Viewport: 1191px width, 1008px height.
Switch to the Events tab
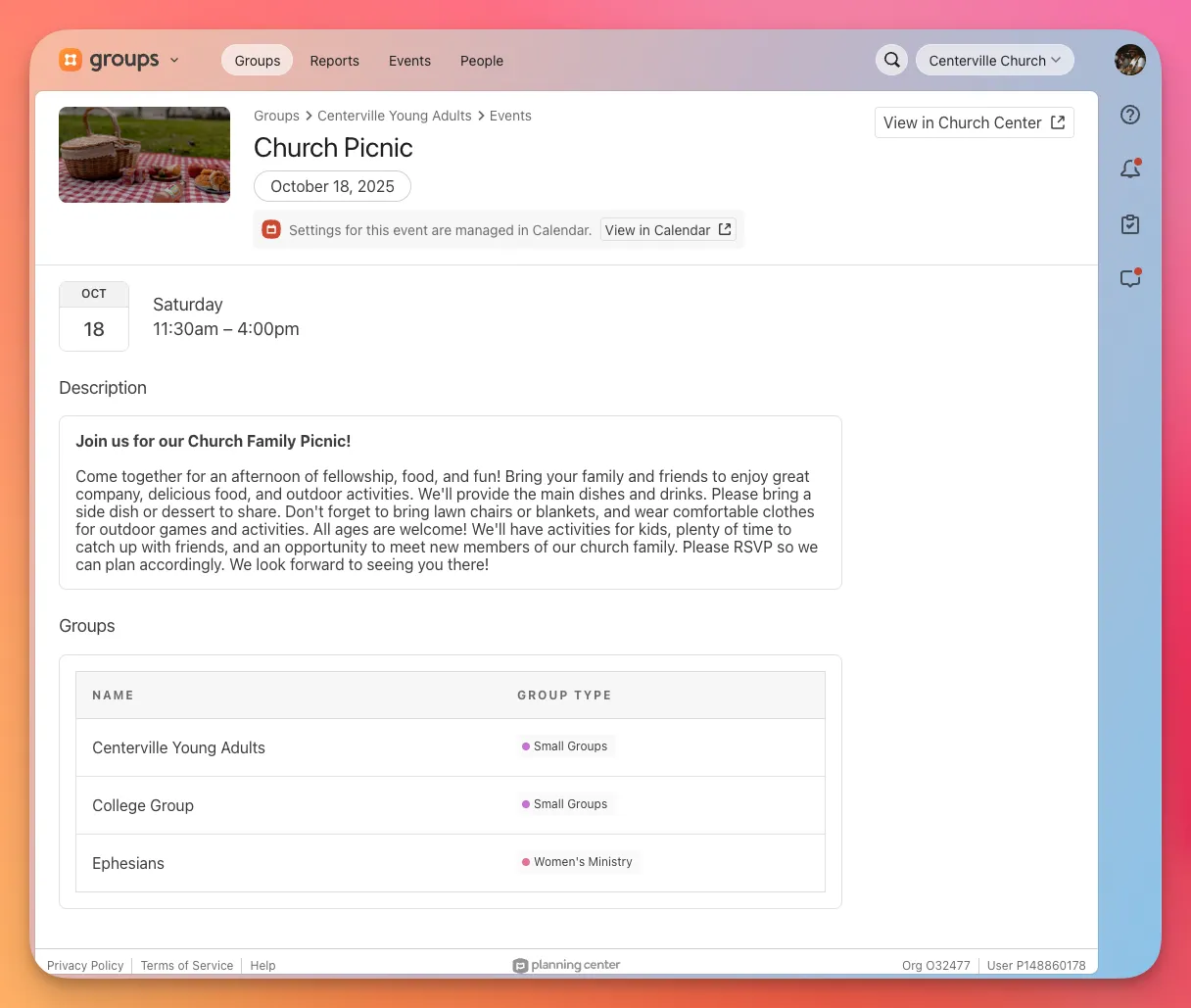pyautogui.click(x=409, y=61)
